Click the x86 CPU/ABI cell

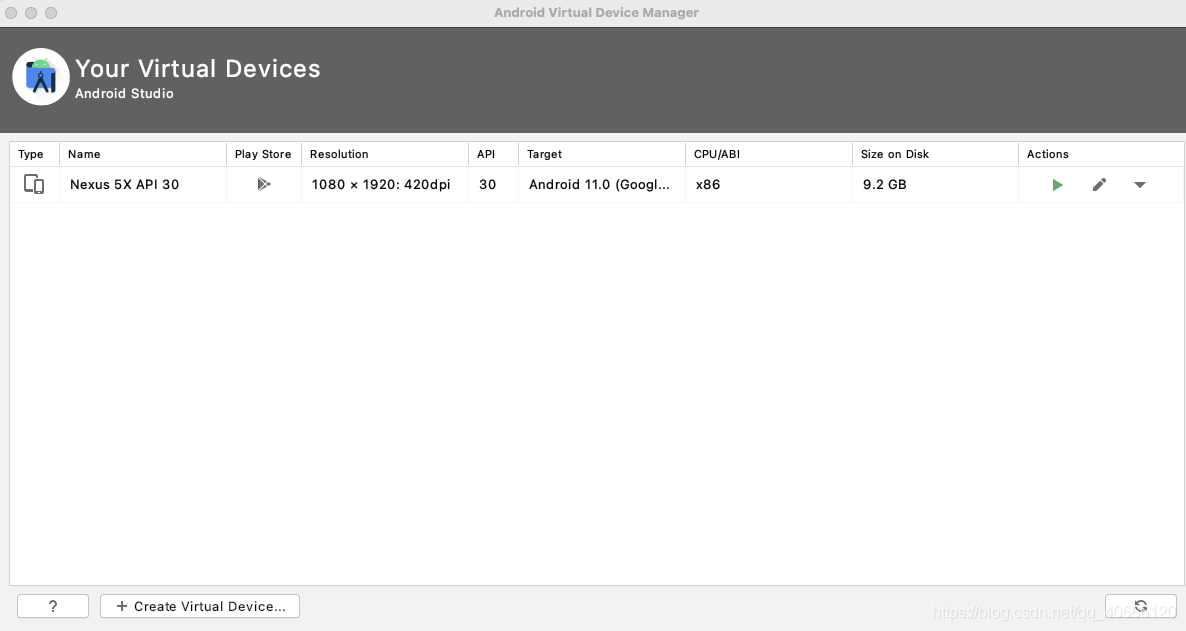click(x=769, y=185)
